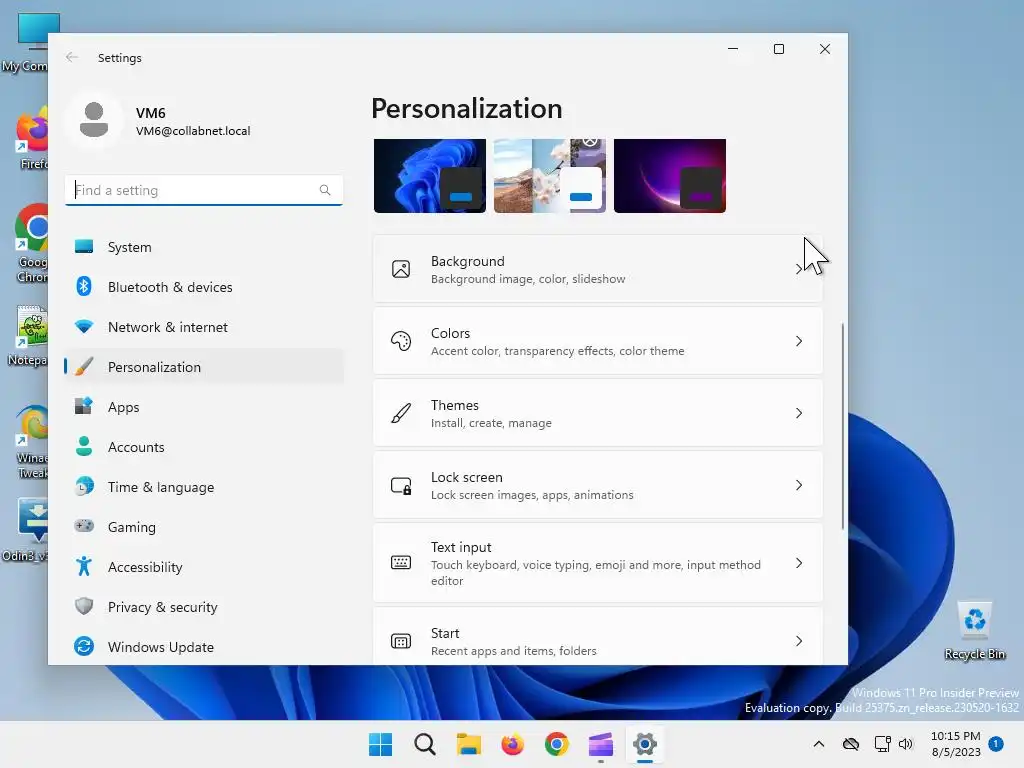Click the System monitor icon in the sidebar
The height and width of the screenshot is (768, 1024).
pyautogui.click(x=84, y=247)
